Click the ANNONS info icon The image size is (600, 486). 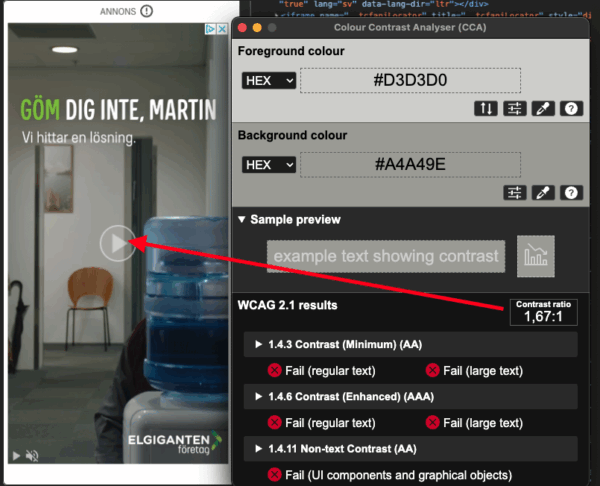pos(147,11)
